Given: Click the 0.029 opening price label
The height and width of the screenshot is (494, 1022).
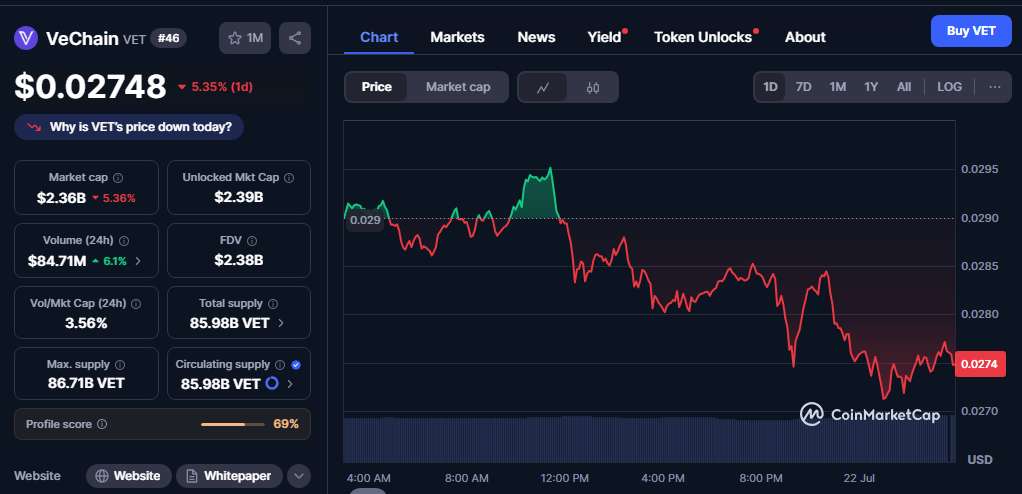Looking at the screenshot, I should click(x=365, y=220).
